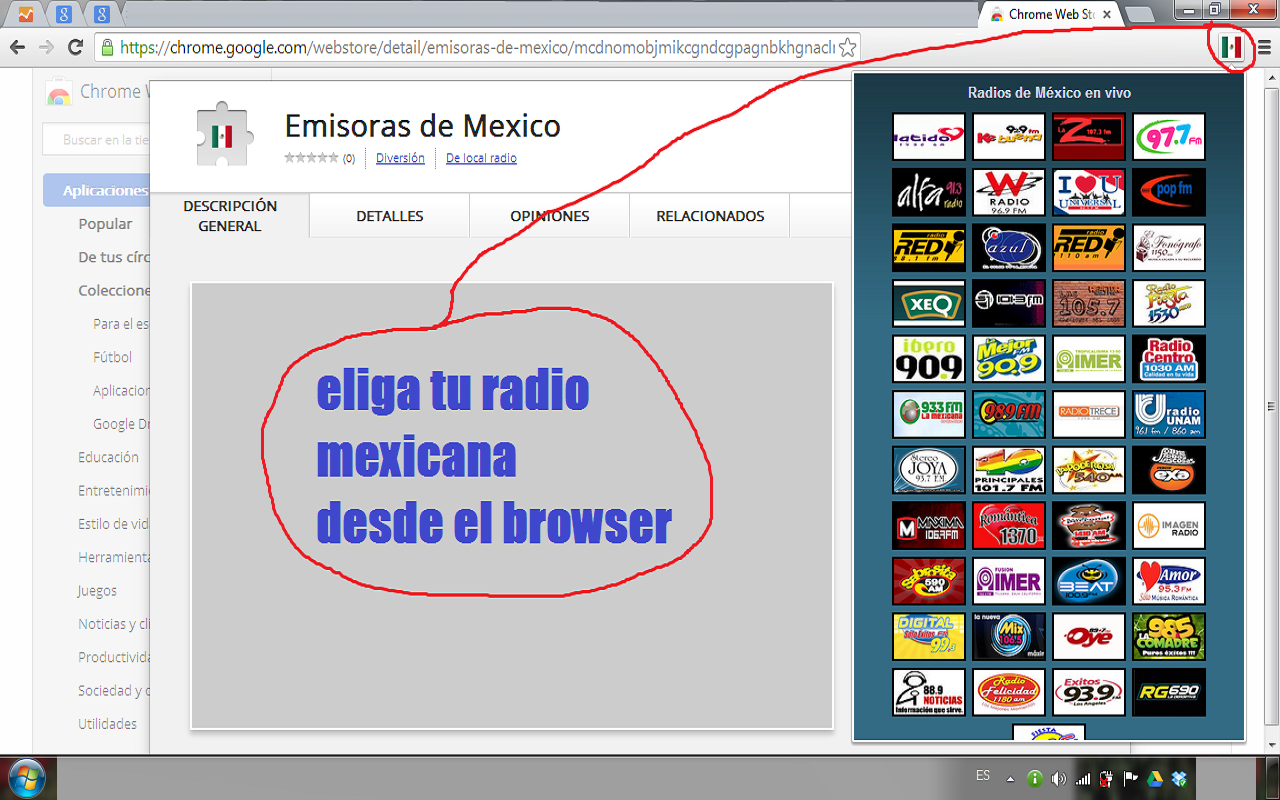Screen dimensions: 1280x800
Task: Play the 98.9 FM station
Action: click(x=1009, y=414)
